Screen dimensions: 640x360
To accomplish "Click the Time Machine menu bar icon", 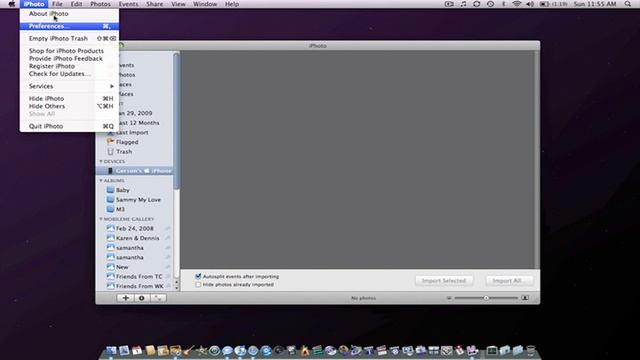I will (x=491, y=4).
